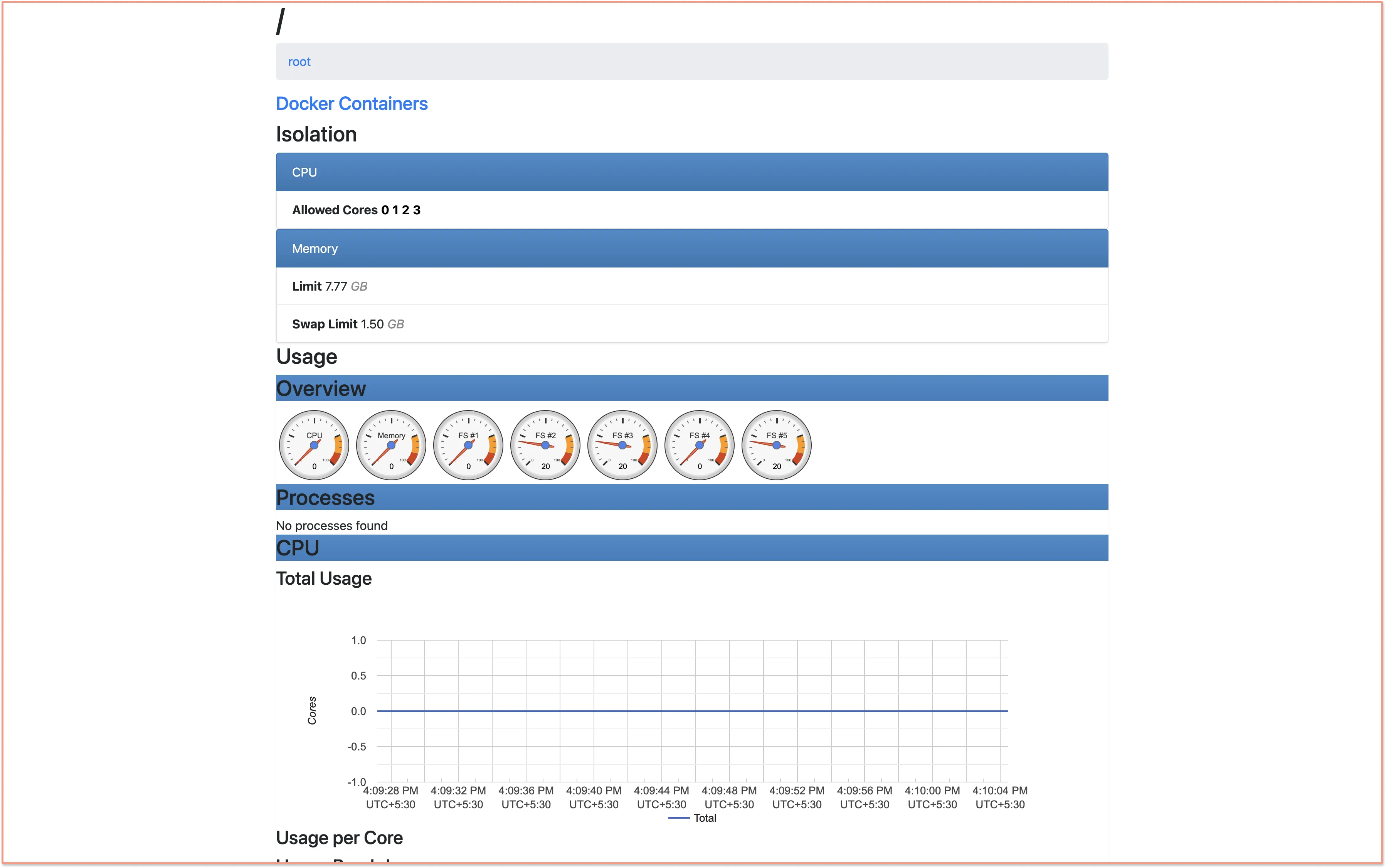Image resolution: width=1386 pixels, height=868 pixels.
Task: Click the Overview section header
Action: coord(692,388)
